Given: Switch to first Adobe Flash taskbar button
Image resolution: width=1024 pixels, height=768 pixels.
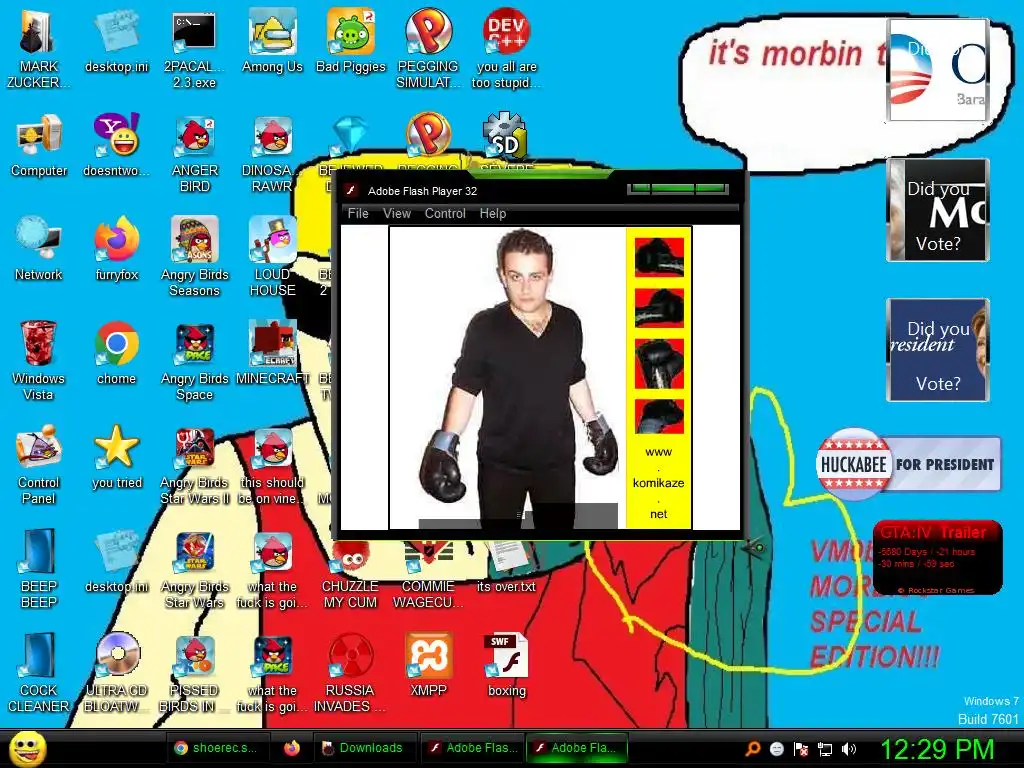Looking at the screenshot, I should (x=472, y=748).
